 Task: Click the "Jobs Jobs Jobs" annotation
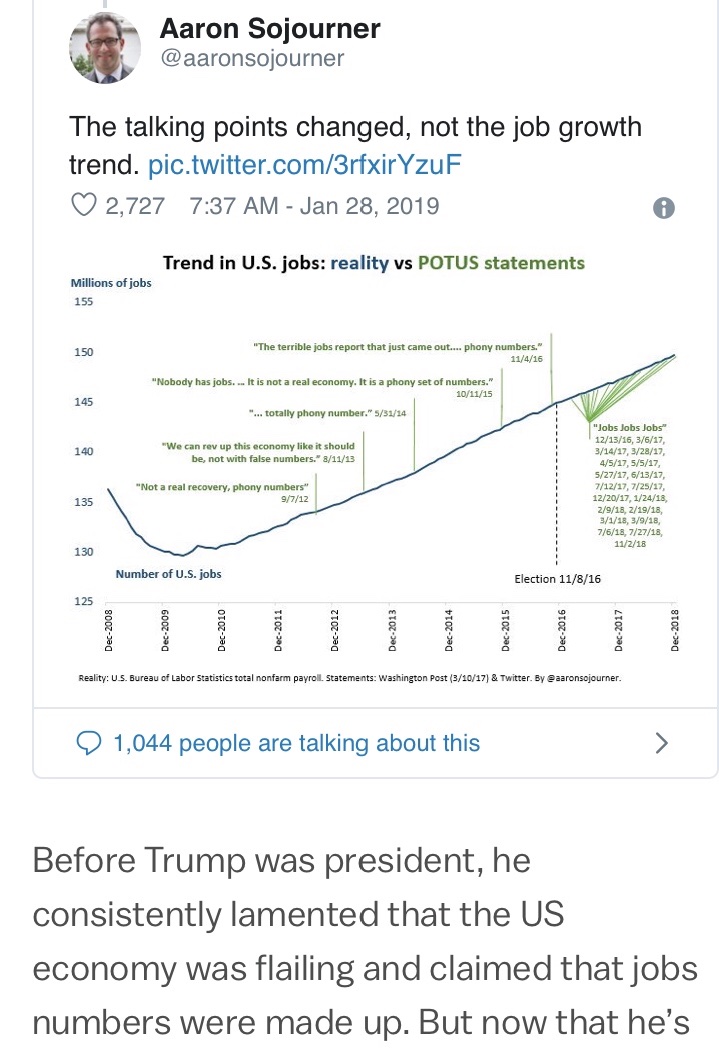pyautogui.click(x=623, y=427)
